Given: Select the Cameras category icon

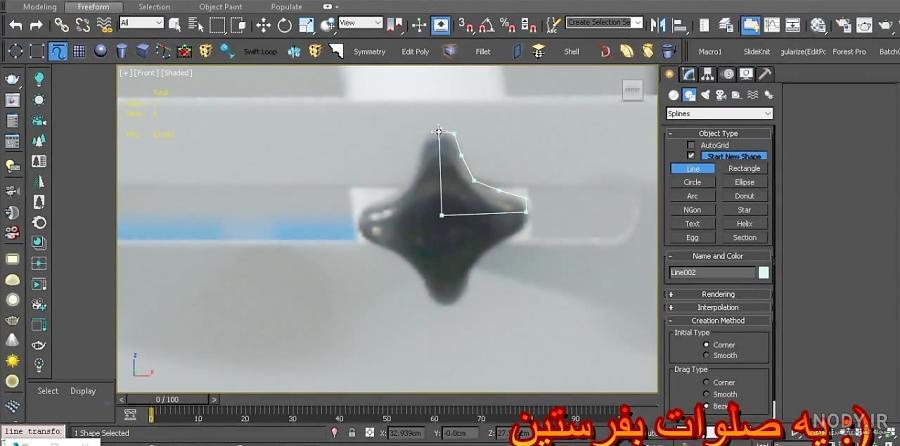Looking at the screenshot, I should click(x=721, y=95).
